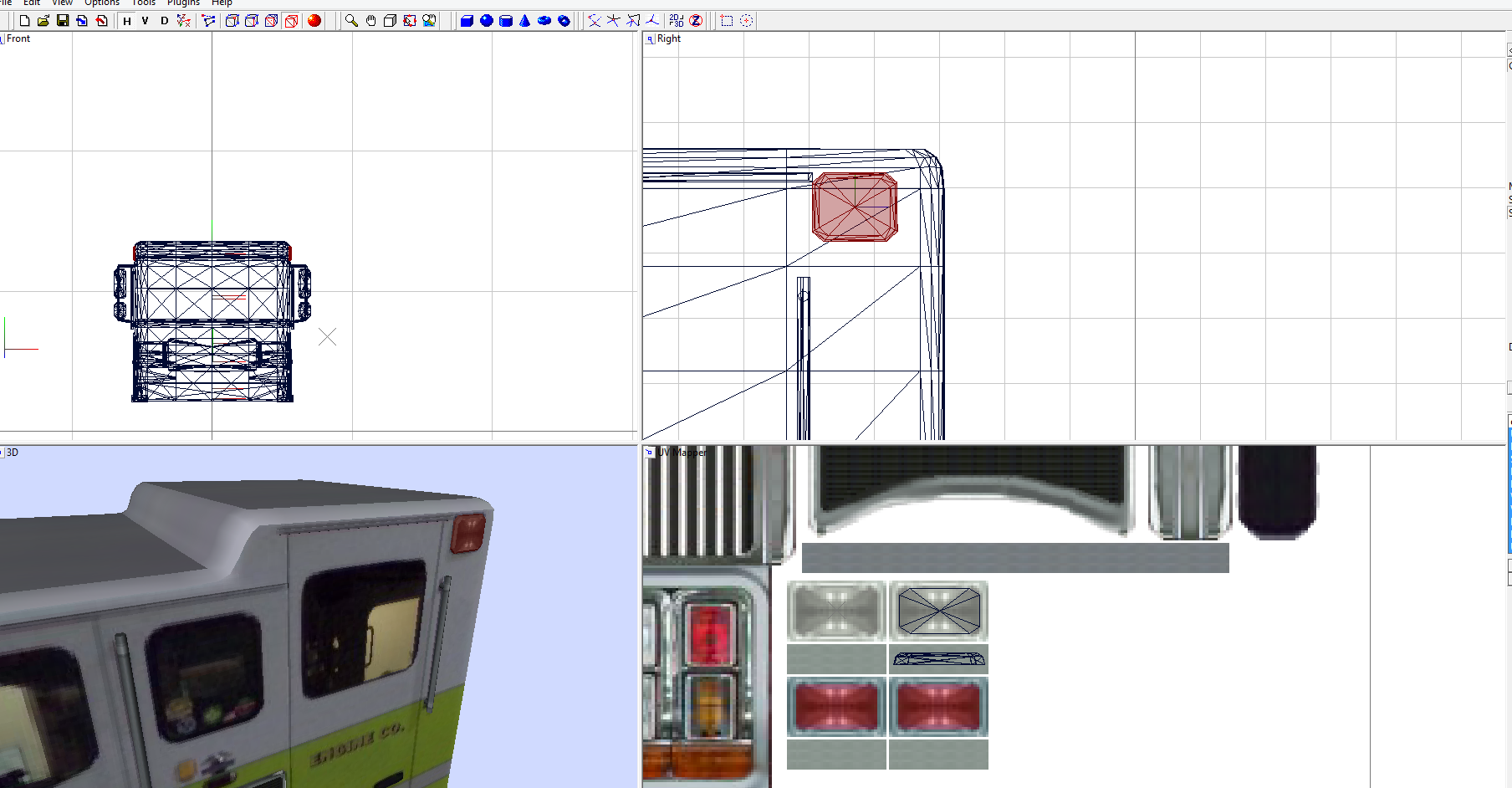
Task: Add a cone primitive
Action: (x=524, y=21)
